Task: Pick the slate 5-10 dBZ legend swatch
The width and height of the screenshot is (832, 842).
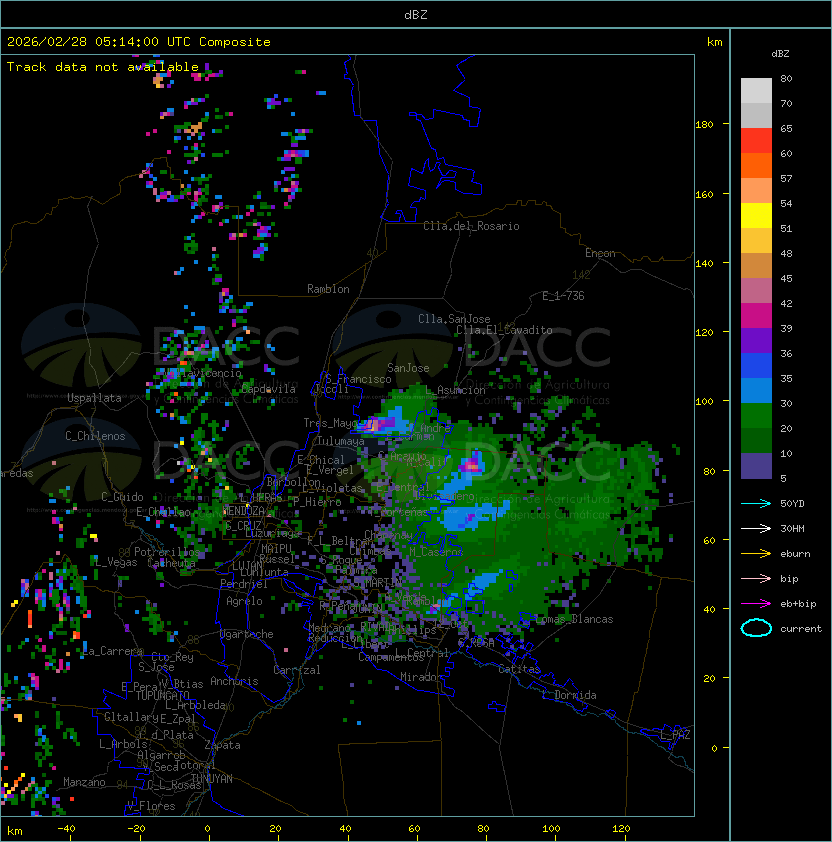Action: 756,466
